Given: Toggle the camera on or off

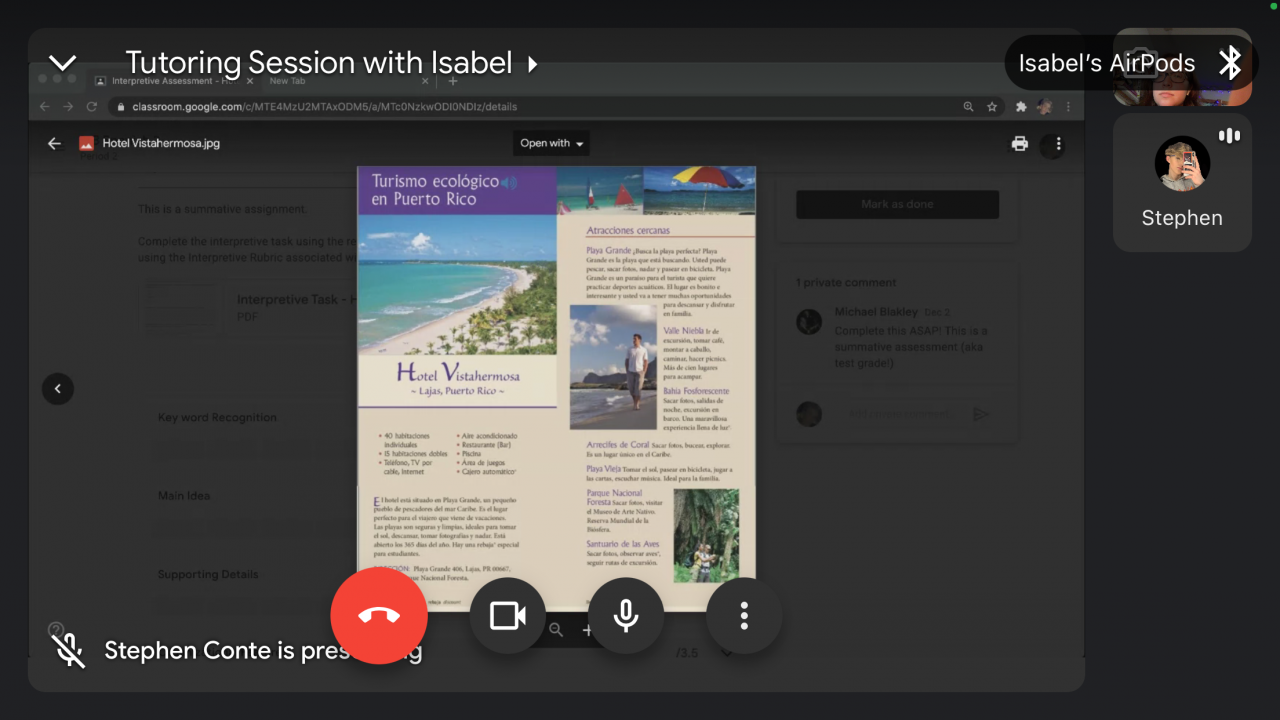Looking at the screenshot, I should (508, 616).
